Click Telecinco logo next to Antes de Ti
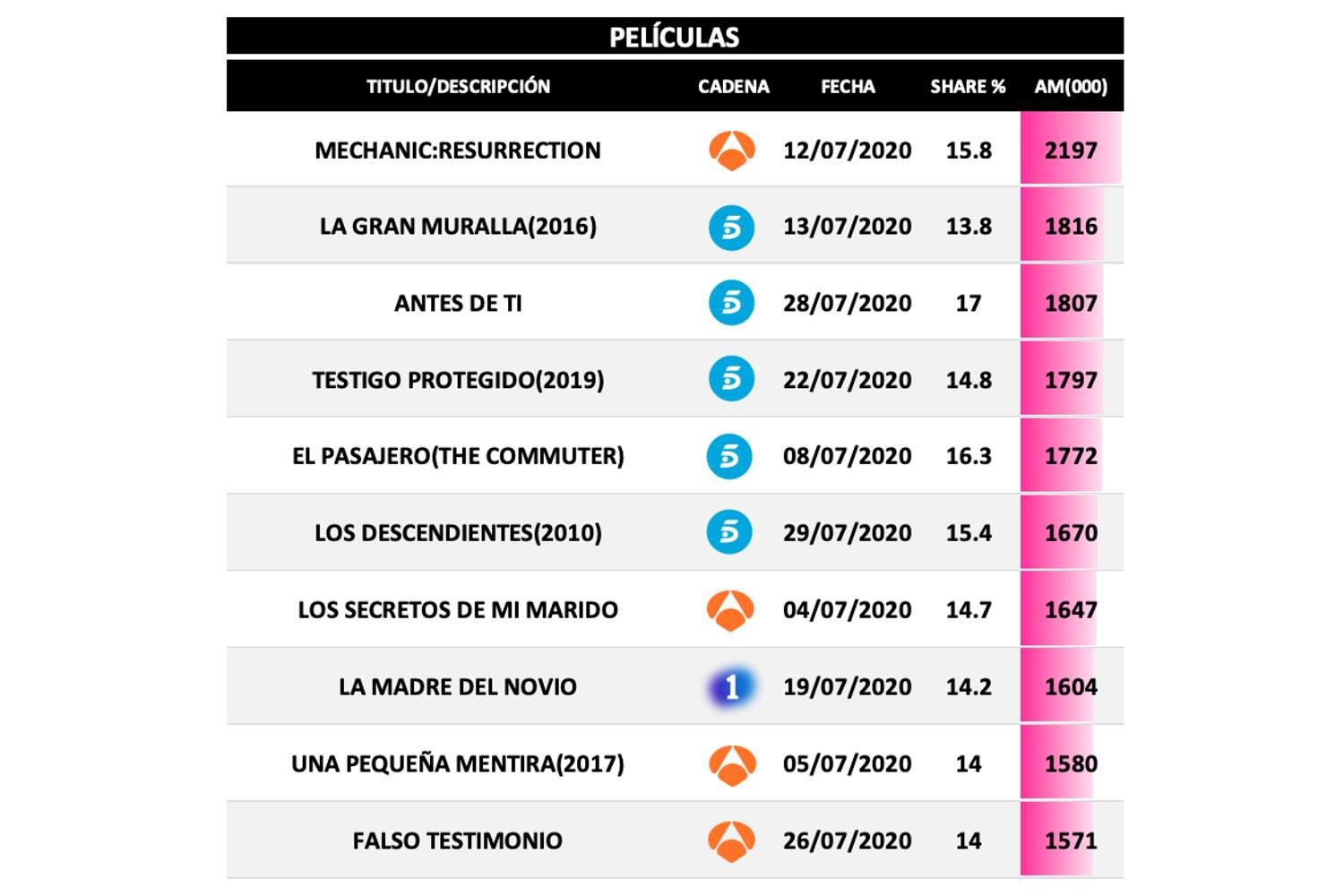 731,303
